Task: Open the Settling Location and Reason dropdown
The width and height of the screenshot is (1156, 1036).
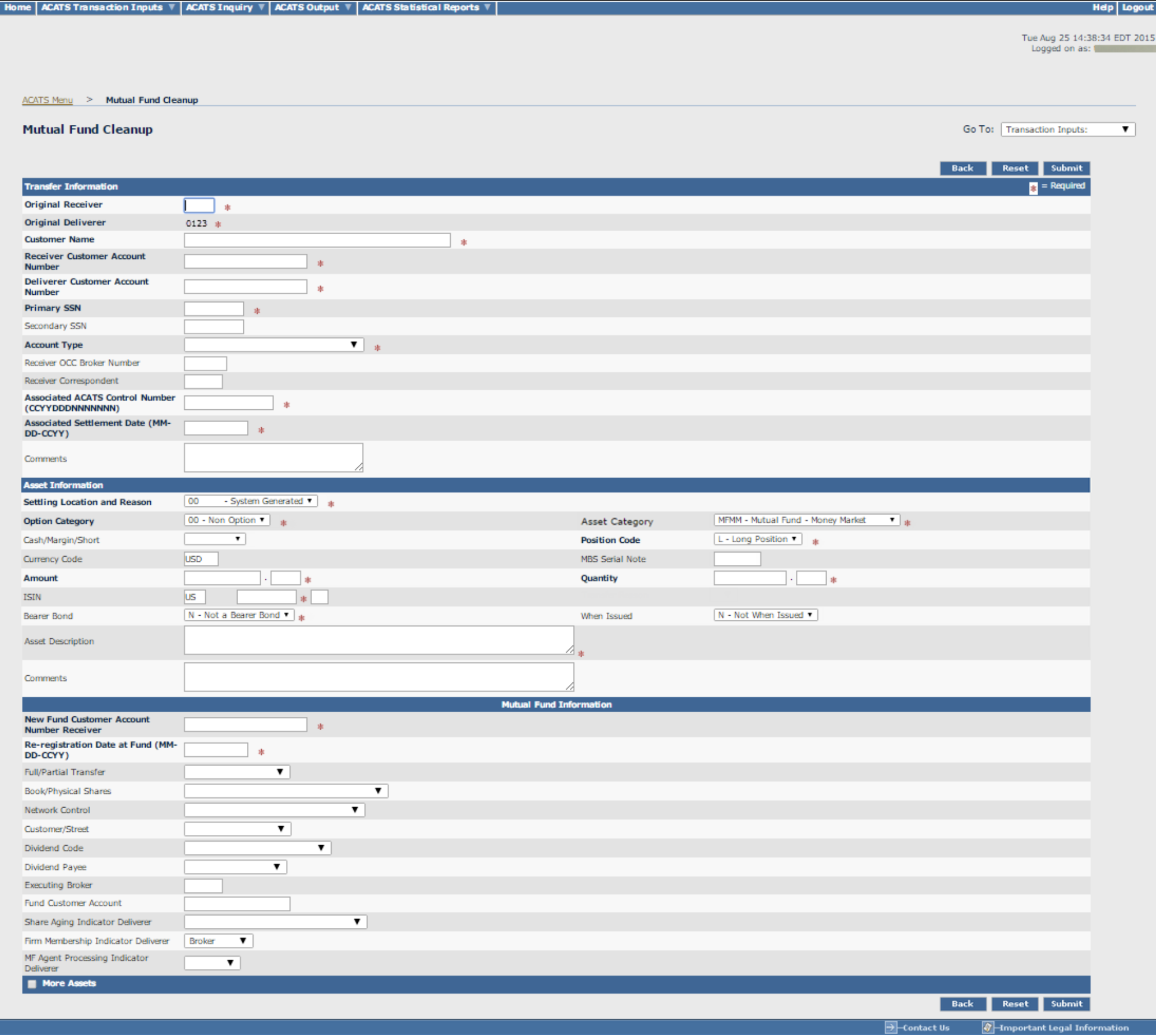Action: point(250,501)
